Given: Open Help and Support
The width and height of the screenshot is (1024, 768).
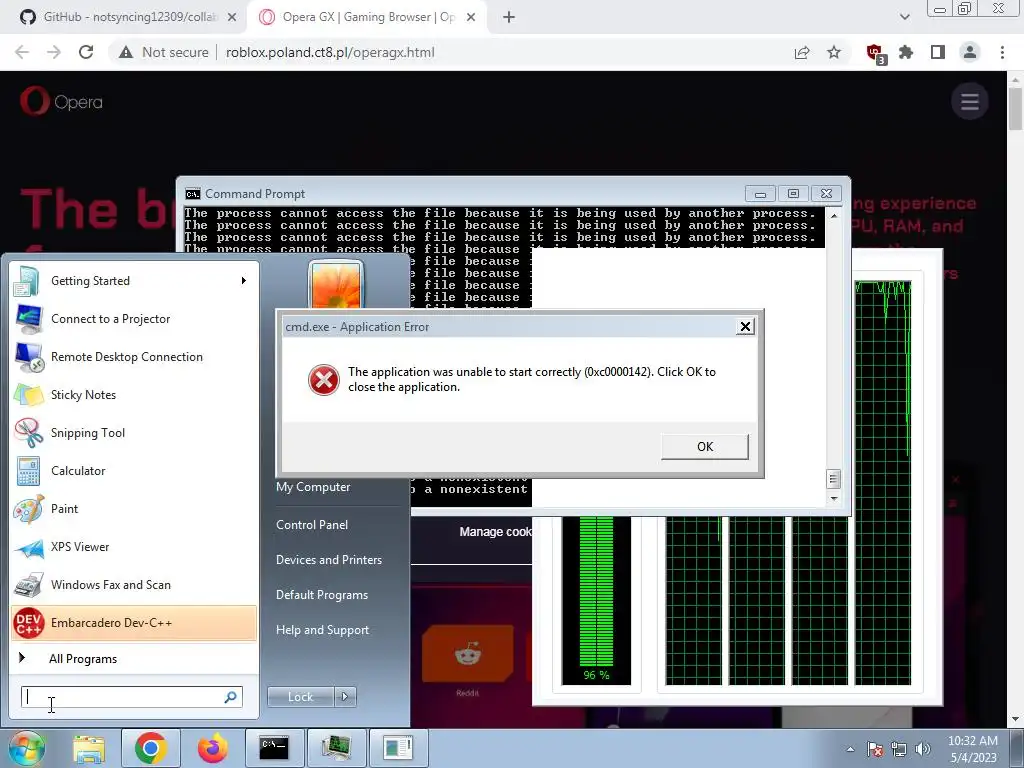Looking at the screenshot, I should point(323,630).
